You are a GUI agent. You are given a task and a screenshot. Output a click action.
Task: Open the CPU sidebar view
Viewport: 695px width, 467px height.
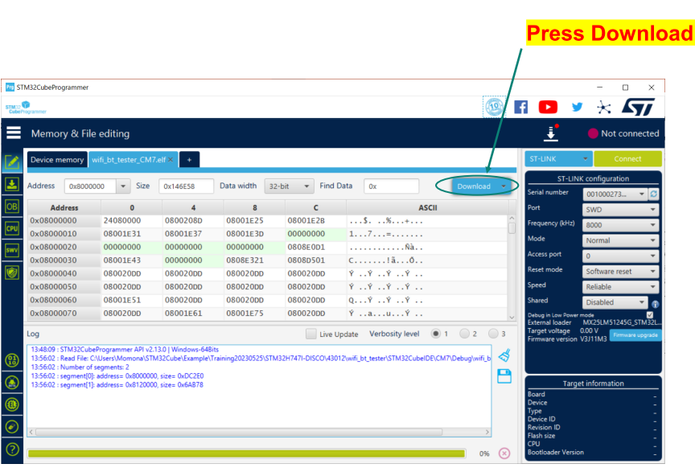pos(12,228)
